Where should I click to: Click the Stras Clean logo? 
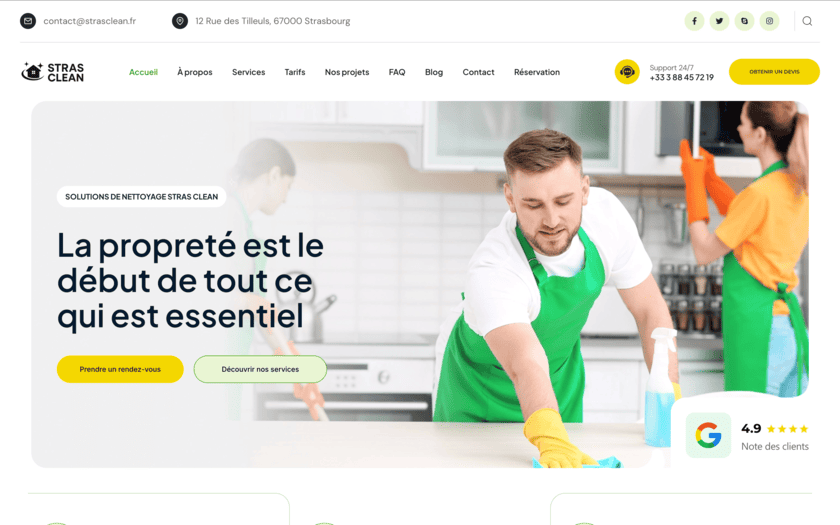pos(52,72)
